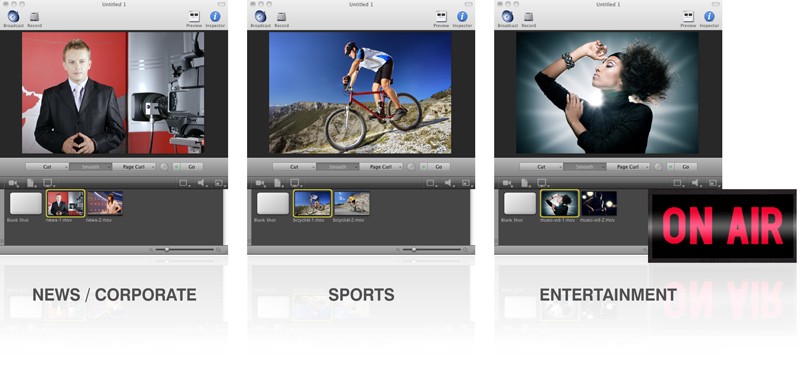The height and width of the screenshot is (383, 800).
Task: Toggle round button beside Page Curl, sports window
Action: pos(411,167)
